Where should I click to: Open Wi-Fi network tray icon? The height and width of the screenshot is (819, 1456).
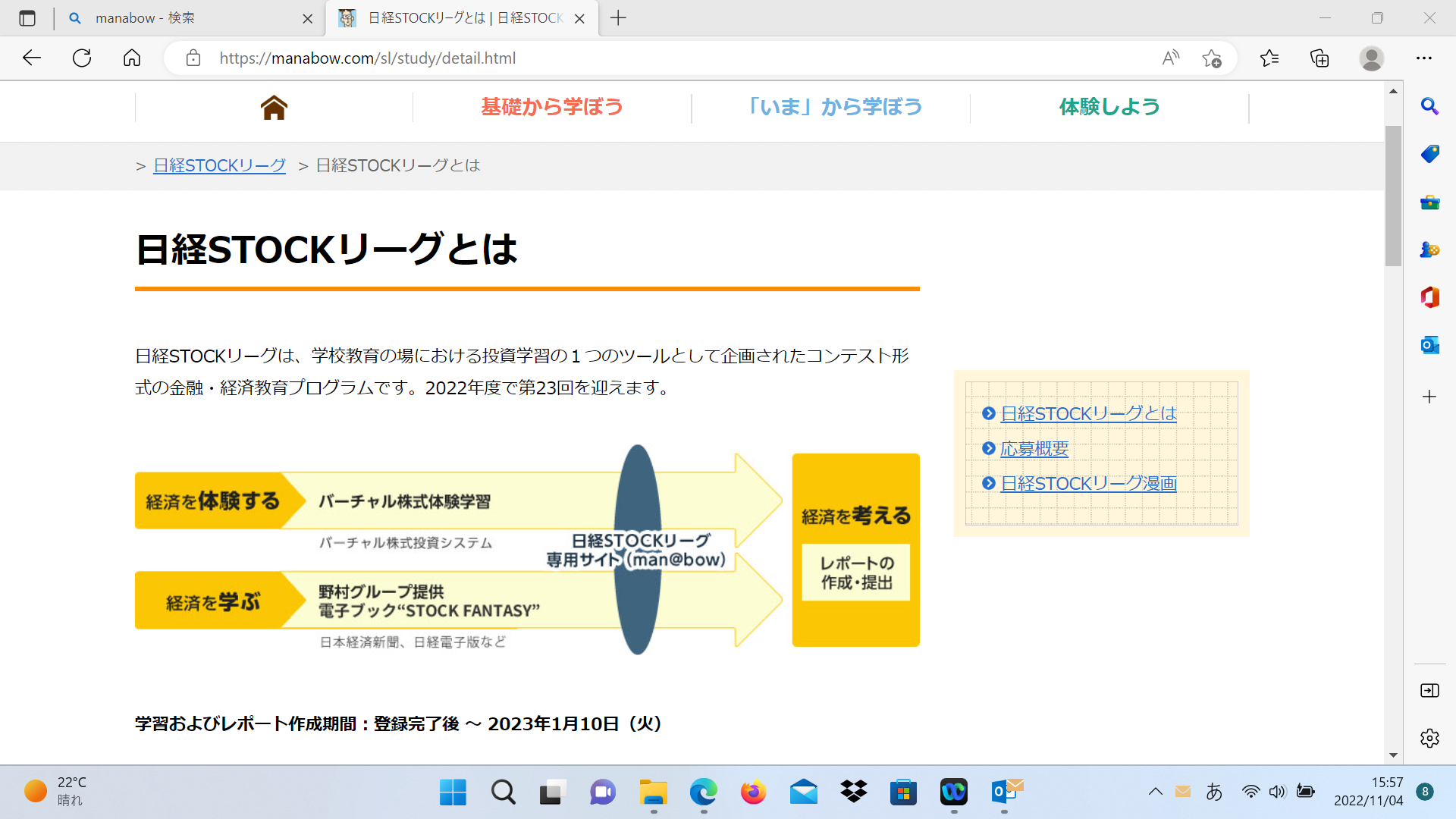(x=1250, y=792)
